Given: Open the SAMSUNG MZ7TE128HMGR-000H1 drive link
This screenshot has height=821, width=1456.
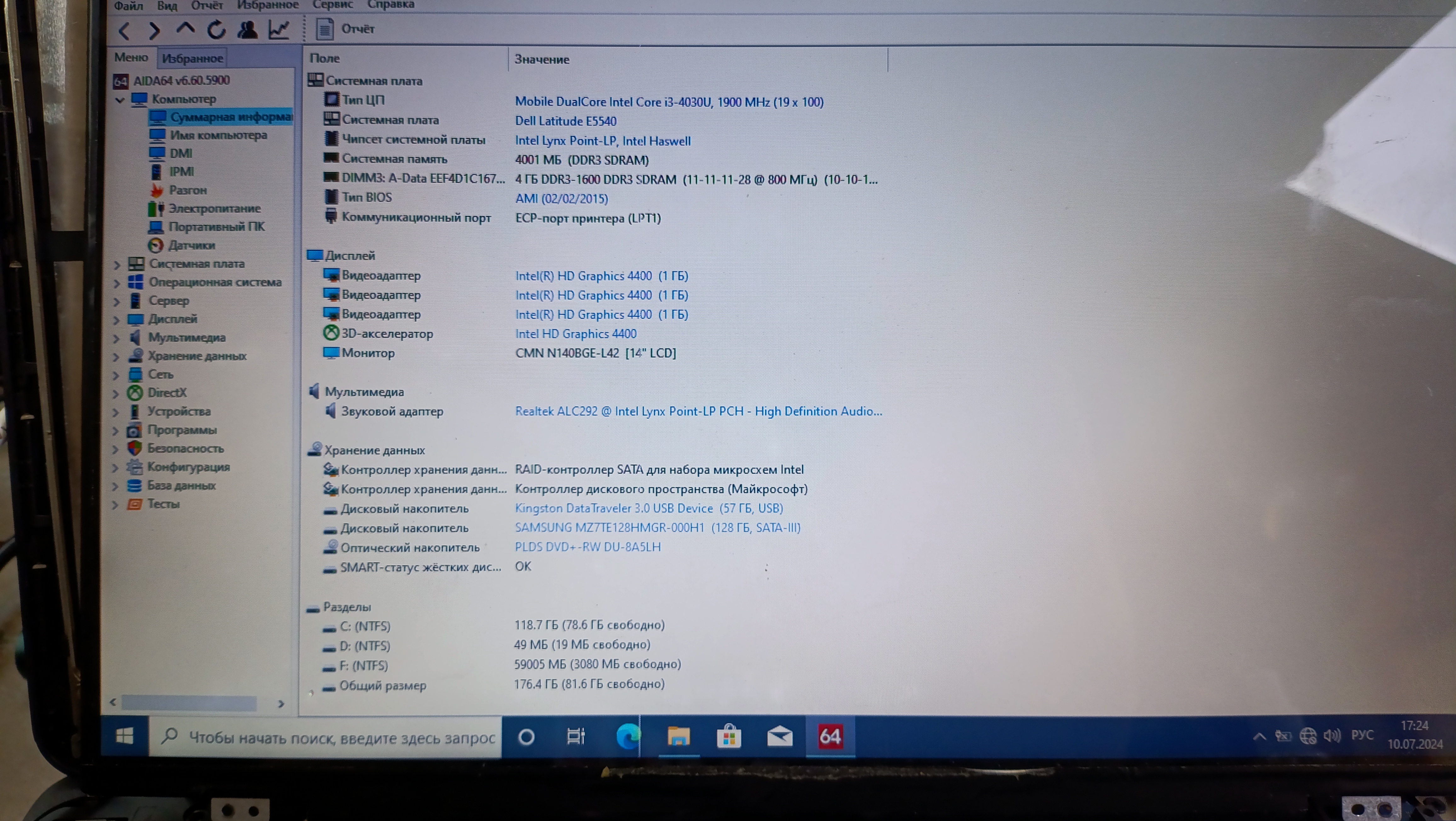Looking at the screenshot, I should coord(657,527).
